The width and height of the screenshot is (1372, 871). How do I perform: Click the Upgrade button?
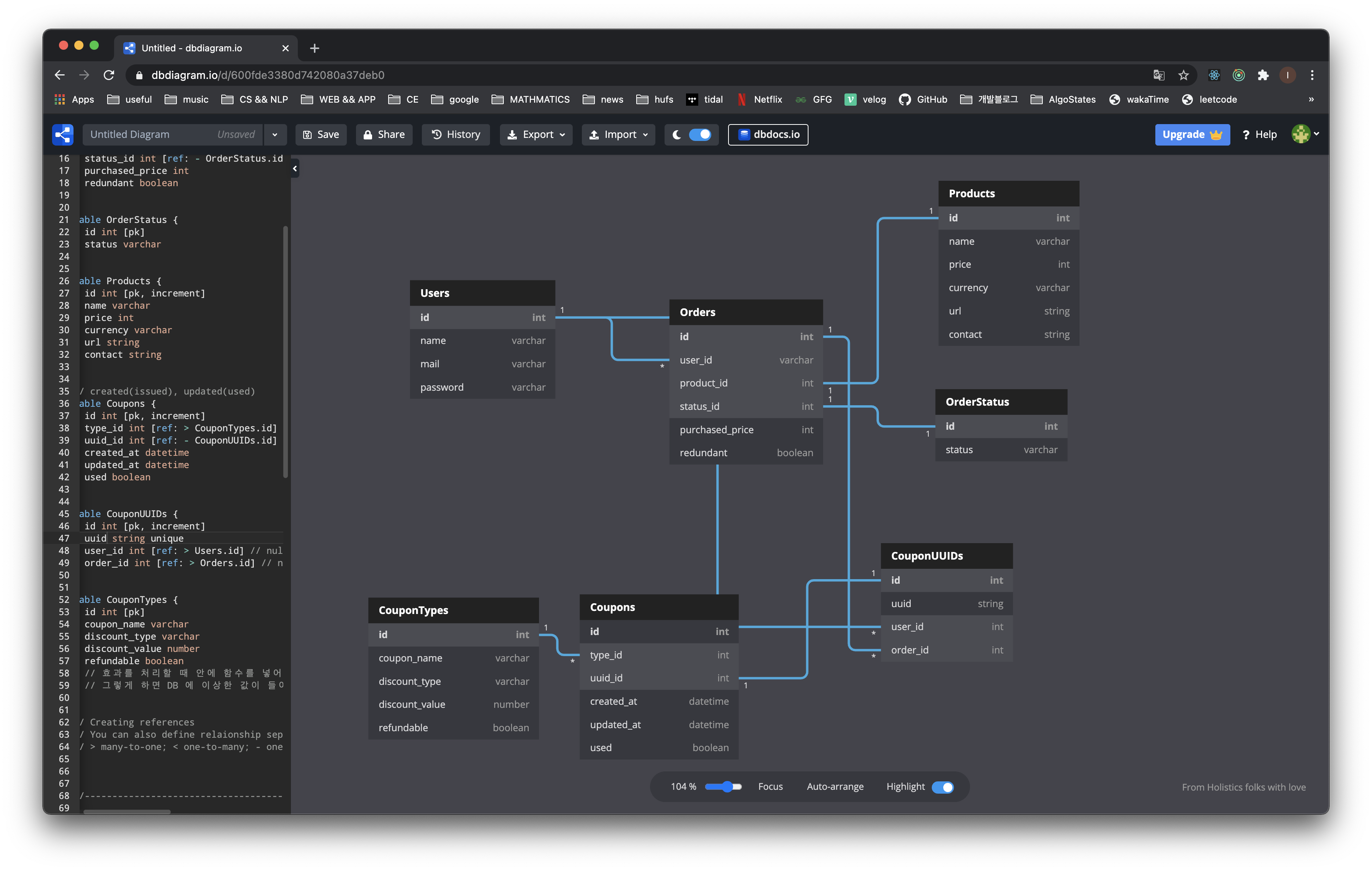[x=1192, y=134]
